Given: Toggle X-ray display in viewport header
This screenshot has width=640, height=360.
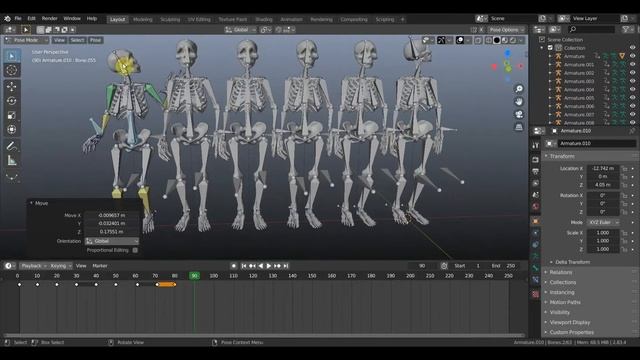Looking at the screenshot, I should pos(478,40).
